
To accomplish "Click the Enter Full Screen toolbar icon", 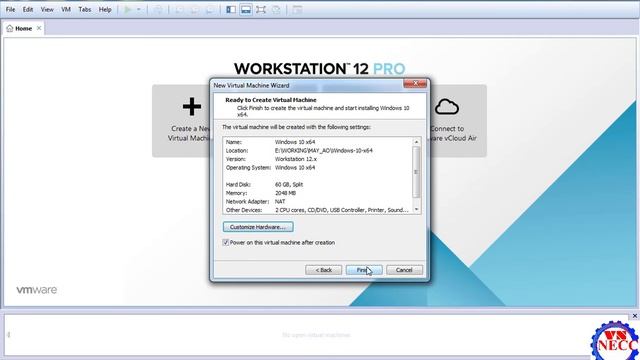I will [x=261, y=9].
